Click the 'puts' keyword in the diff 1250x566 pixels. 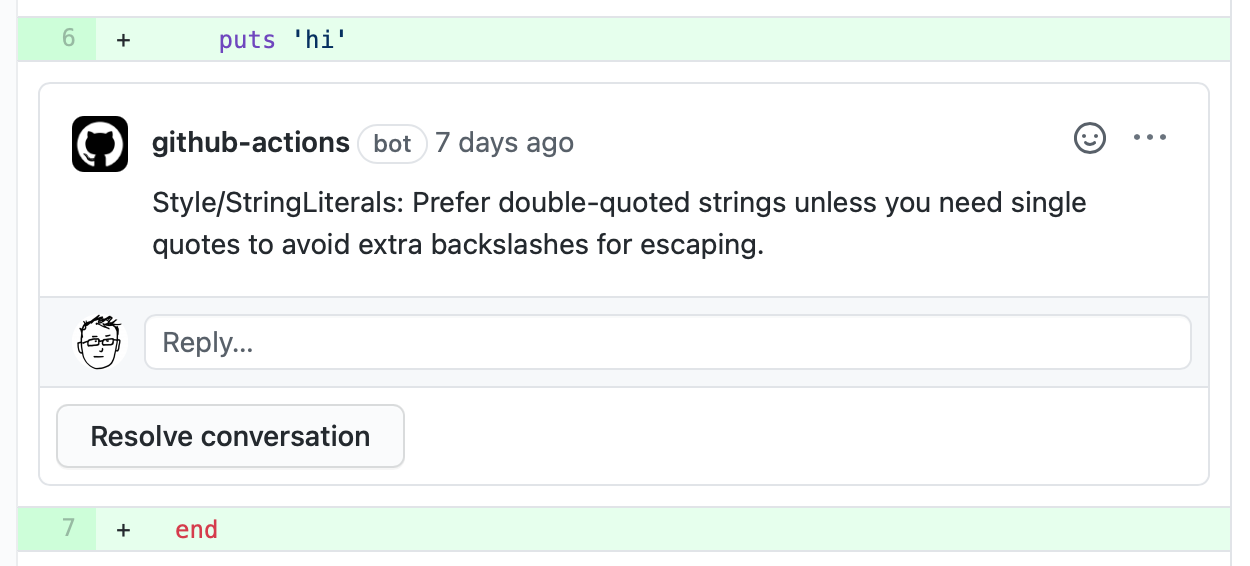coord(247,40)
